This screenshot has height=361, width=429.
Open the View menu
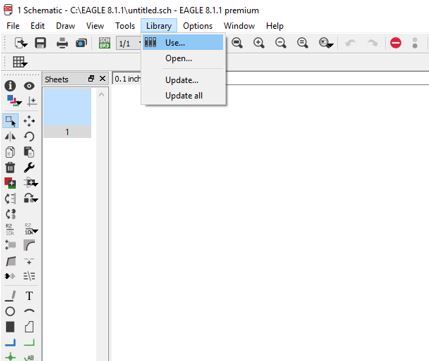[x=95, y=26]
